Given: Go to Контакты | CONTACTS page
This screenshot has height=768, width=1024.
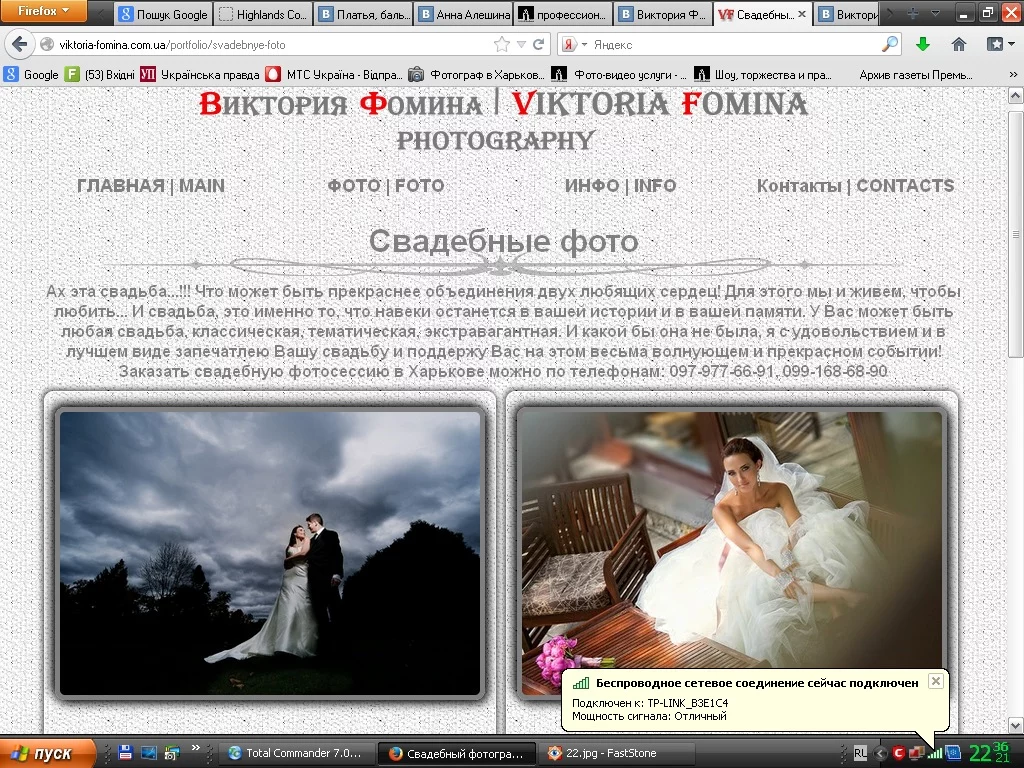Looking at the screenshot, I should point(855,186).
